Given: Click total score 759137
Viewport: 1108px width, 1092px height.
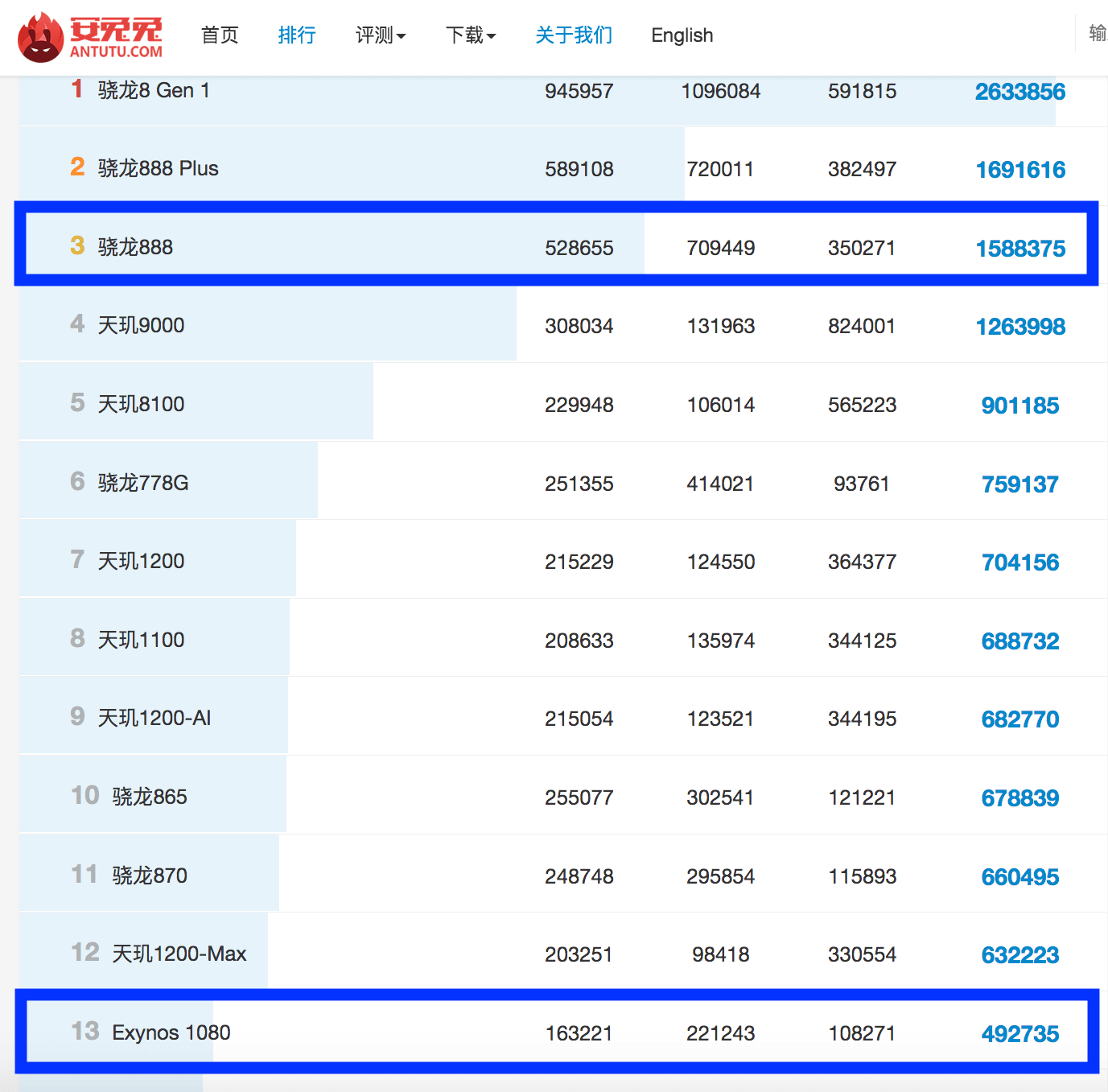Looking at the screenshot, I should [x=1020, y=484].
